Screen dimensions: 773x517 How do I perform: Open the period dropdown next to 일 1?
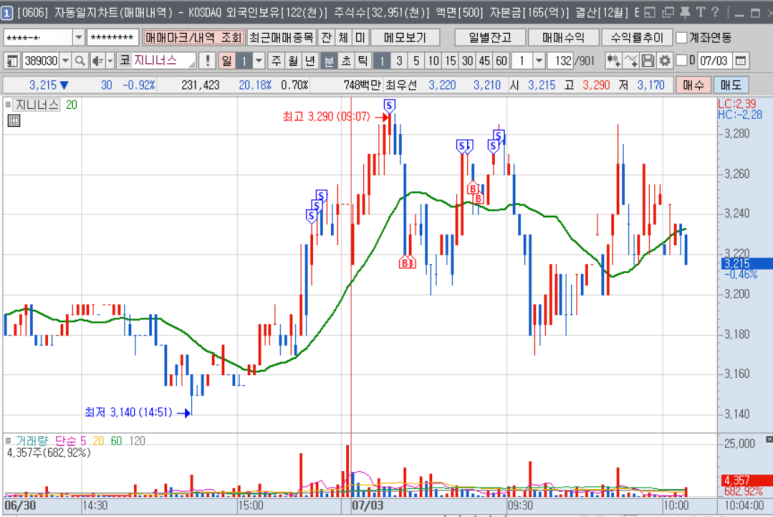coord(258,61)
